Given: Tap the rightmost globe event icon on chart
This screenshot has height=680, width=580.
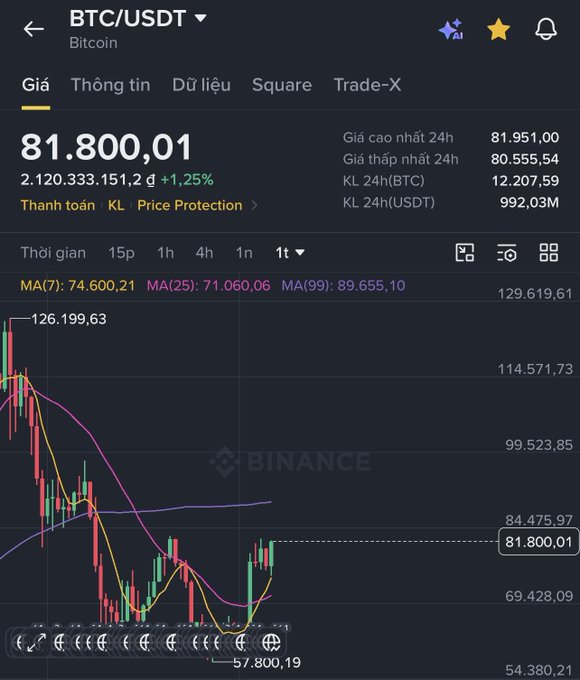Looking at the screenshot, I should [272, 642].
